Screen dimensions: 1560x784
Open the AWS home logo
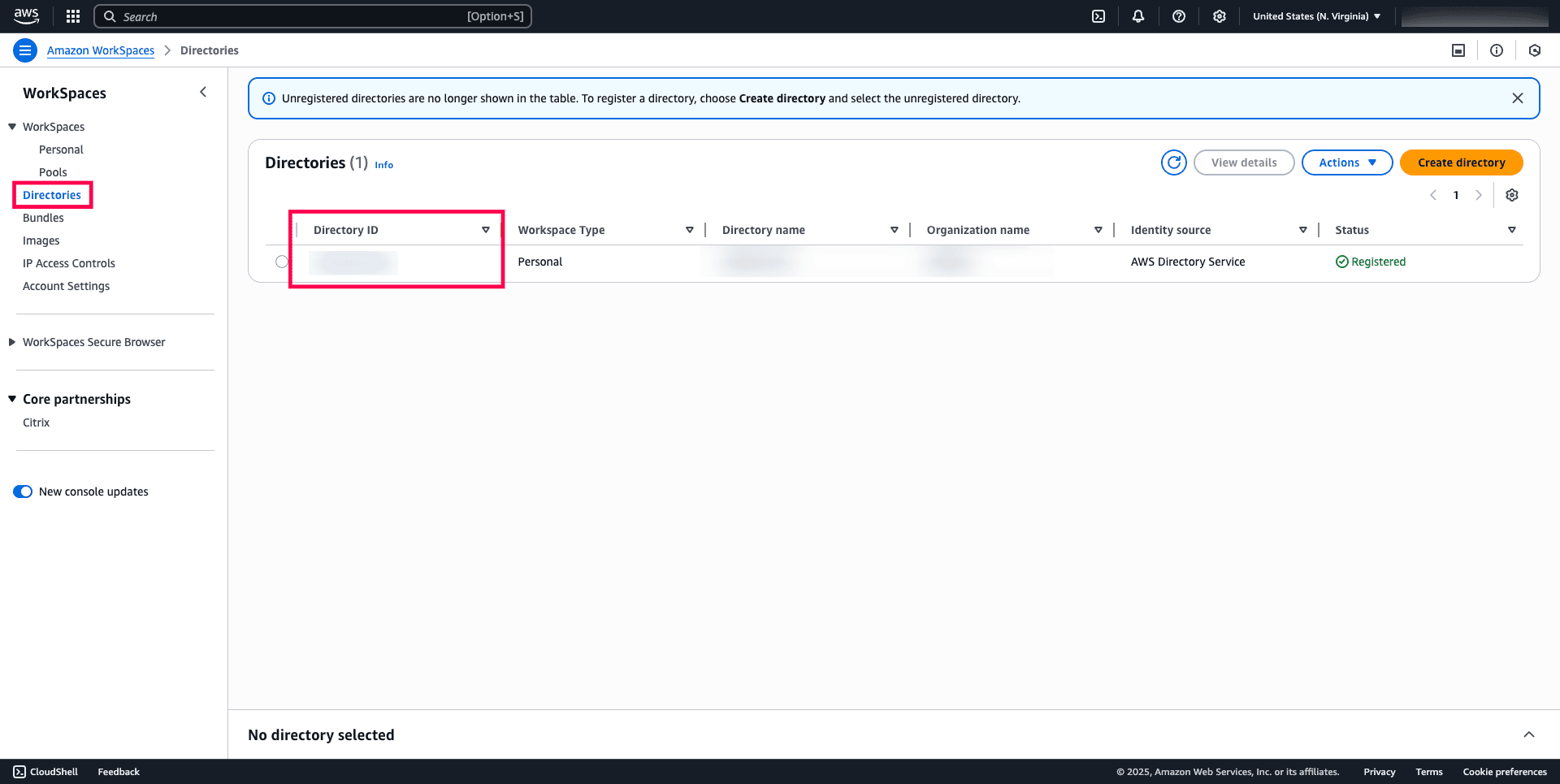(x=26, y=16)
